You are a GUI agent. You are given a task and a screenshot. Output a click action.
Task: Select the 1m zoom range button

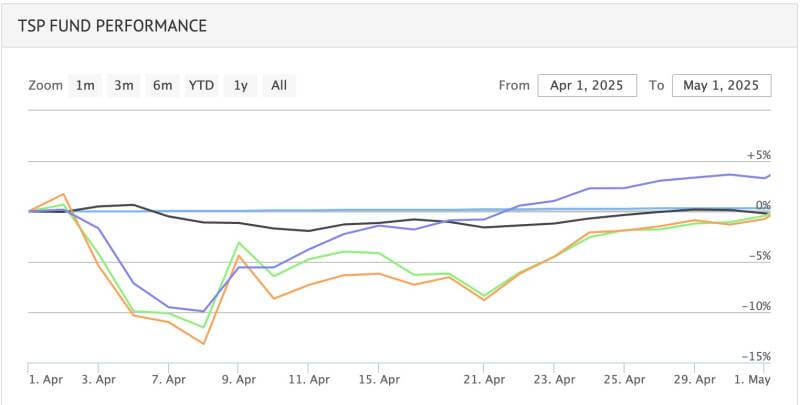[85, 85]
